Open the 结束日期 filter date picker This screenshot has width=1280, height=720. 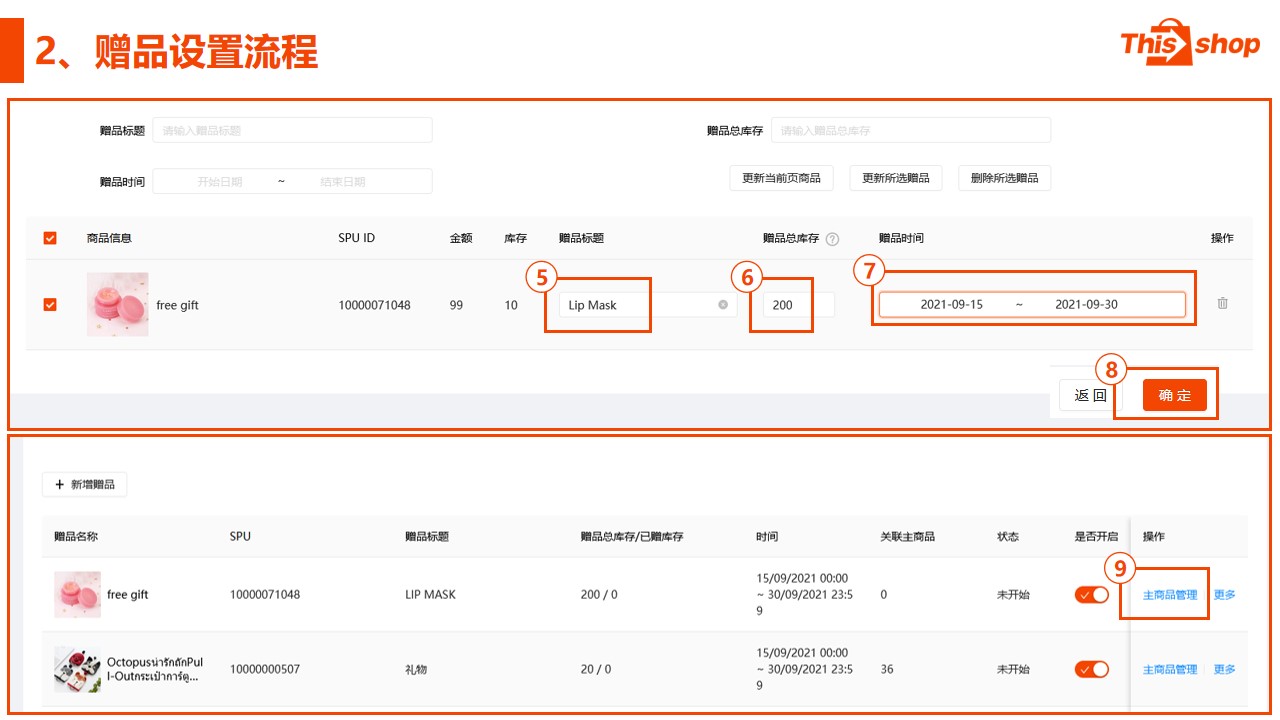[342, 182]
